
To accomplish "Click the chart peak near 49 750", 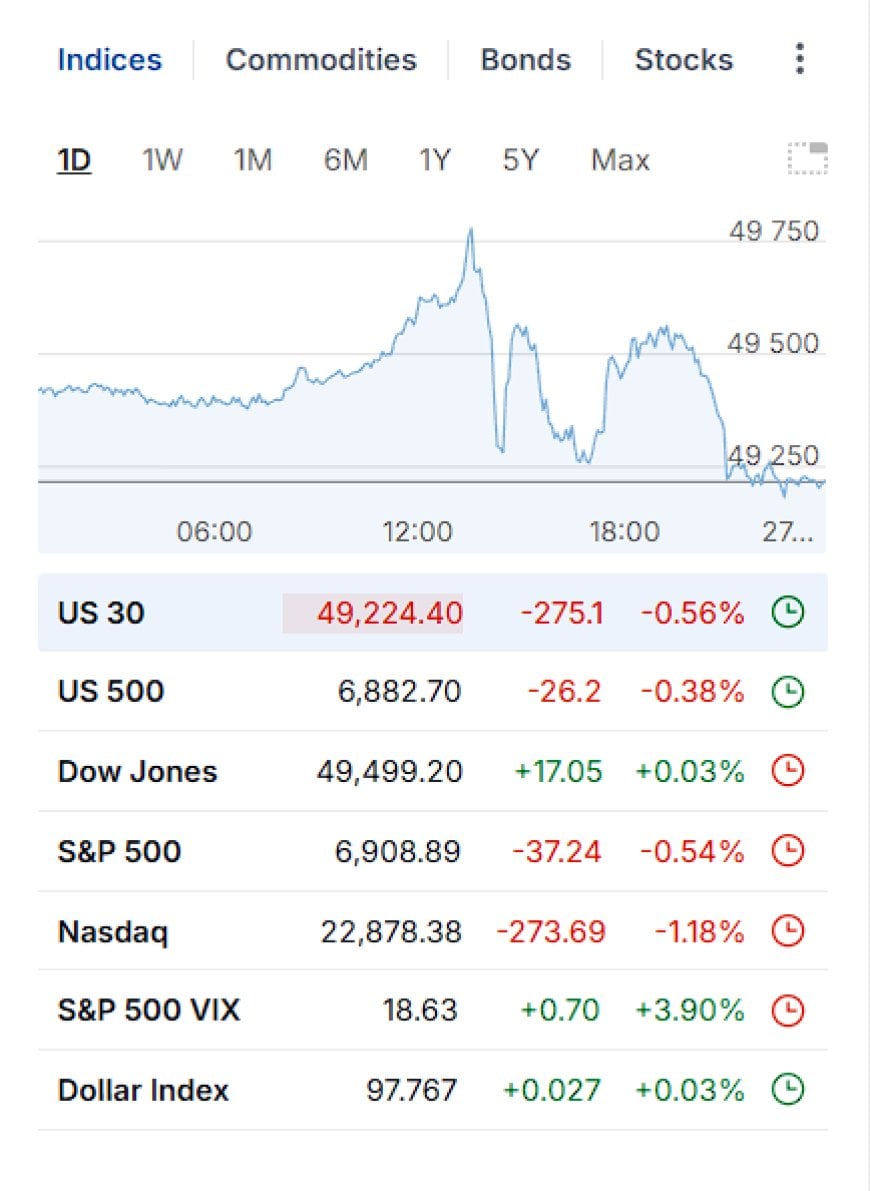I will (x=471, y=230).
